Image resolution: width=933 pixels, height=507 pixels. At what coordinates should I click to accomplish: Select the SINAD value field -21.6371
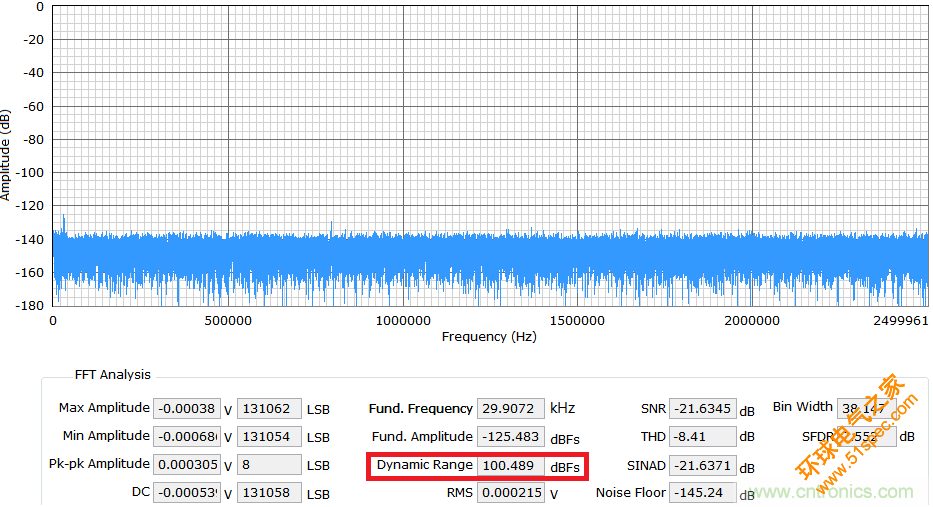[703, 465]
